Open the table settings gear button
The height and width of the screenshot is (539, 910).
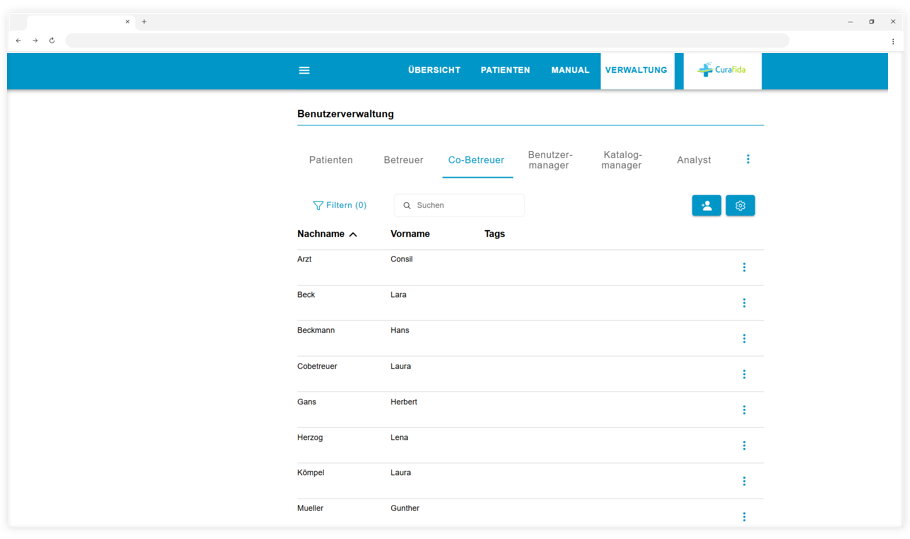(740, 205)
